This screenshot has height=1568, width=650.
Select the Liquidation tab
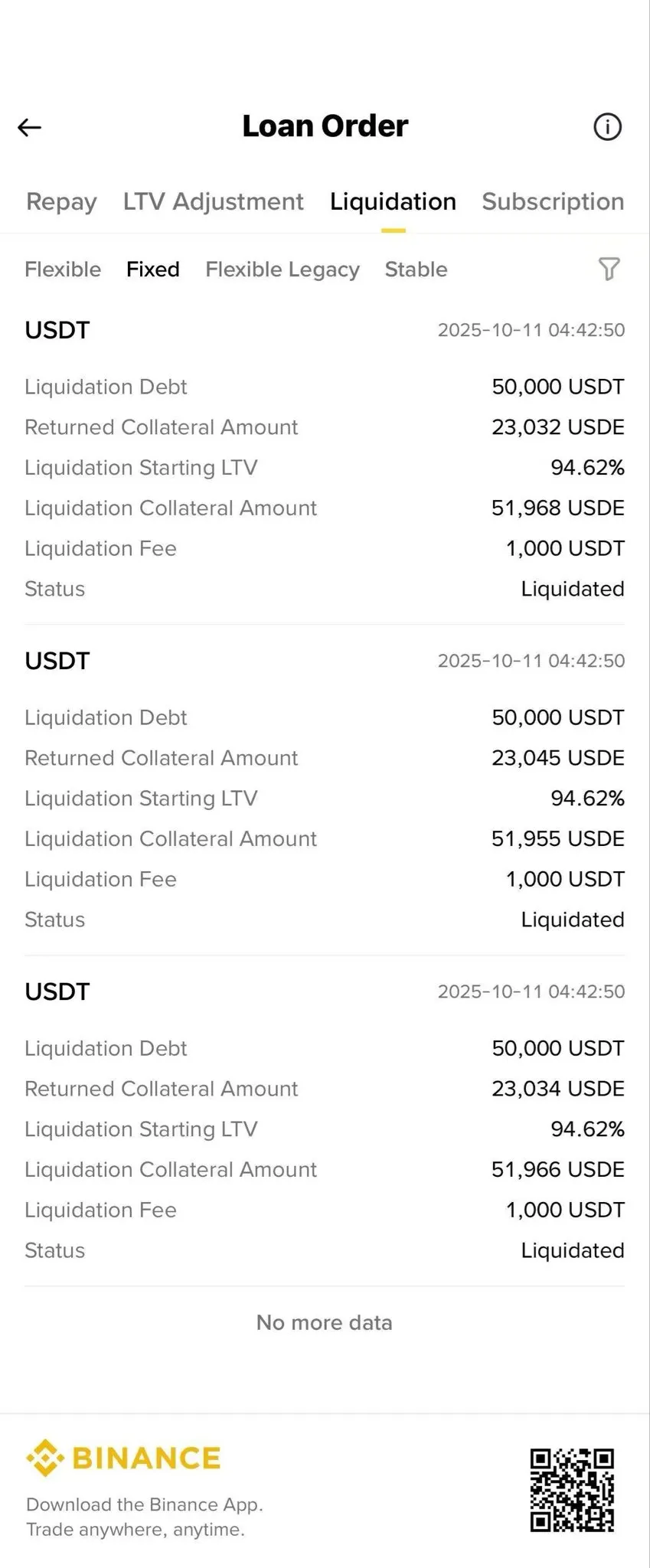[393, 201]
